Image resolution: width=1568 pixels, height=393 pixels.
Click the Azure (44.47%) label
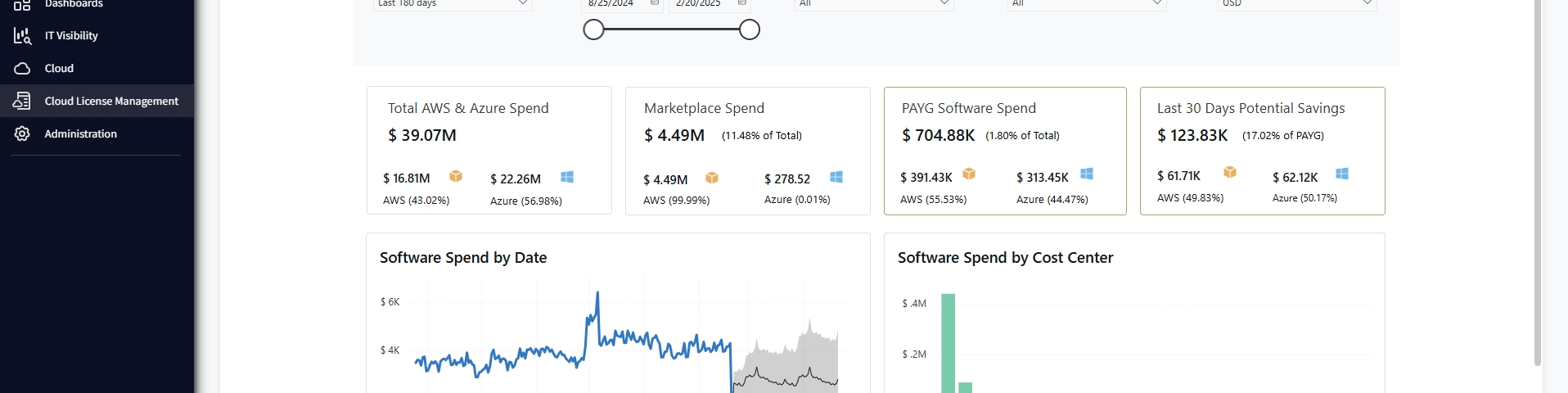point(1052,200)
